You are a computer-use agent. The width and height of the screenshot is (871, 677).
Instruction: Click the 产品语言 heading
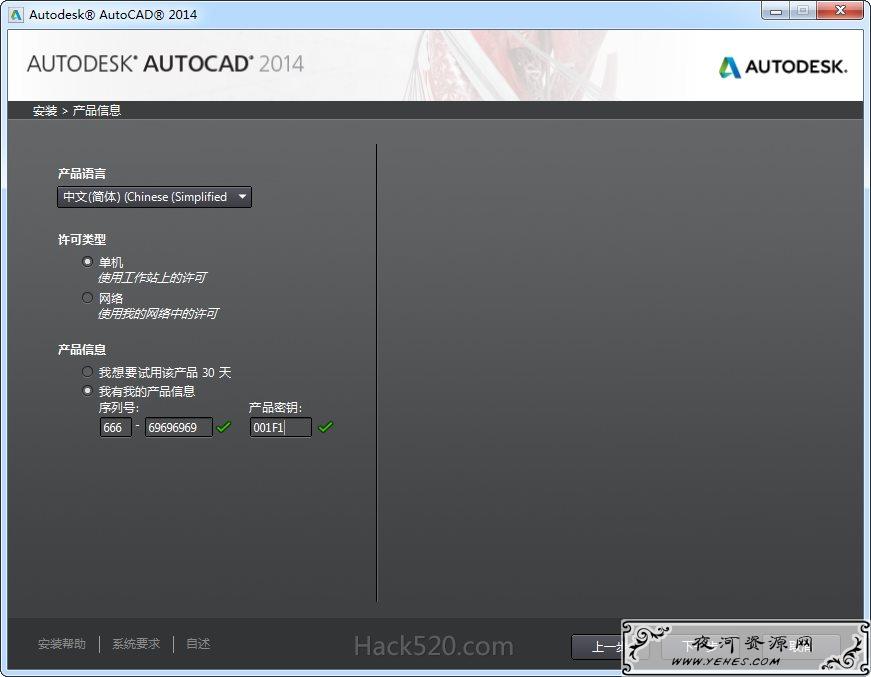coord(82,173)
